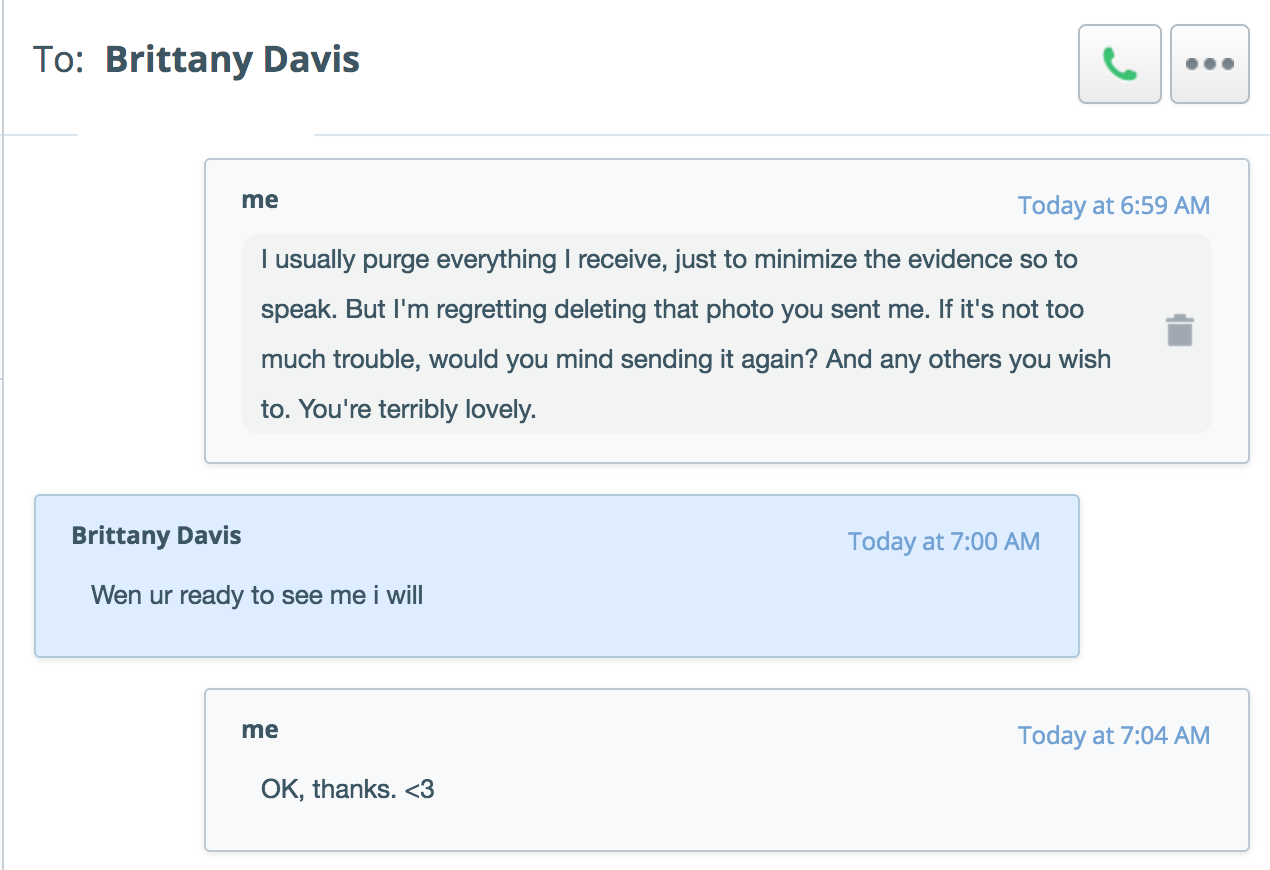Call Brittany Davis using the green phone icon

(x=1119, y=64)
